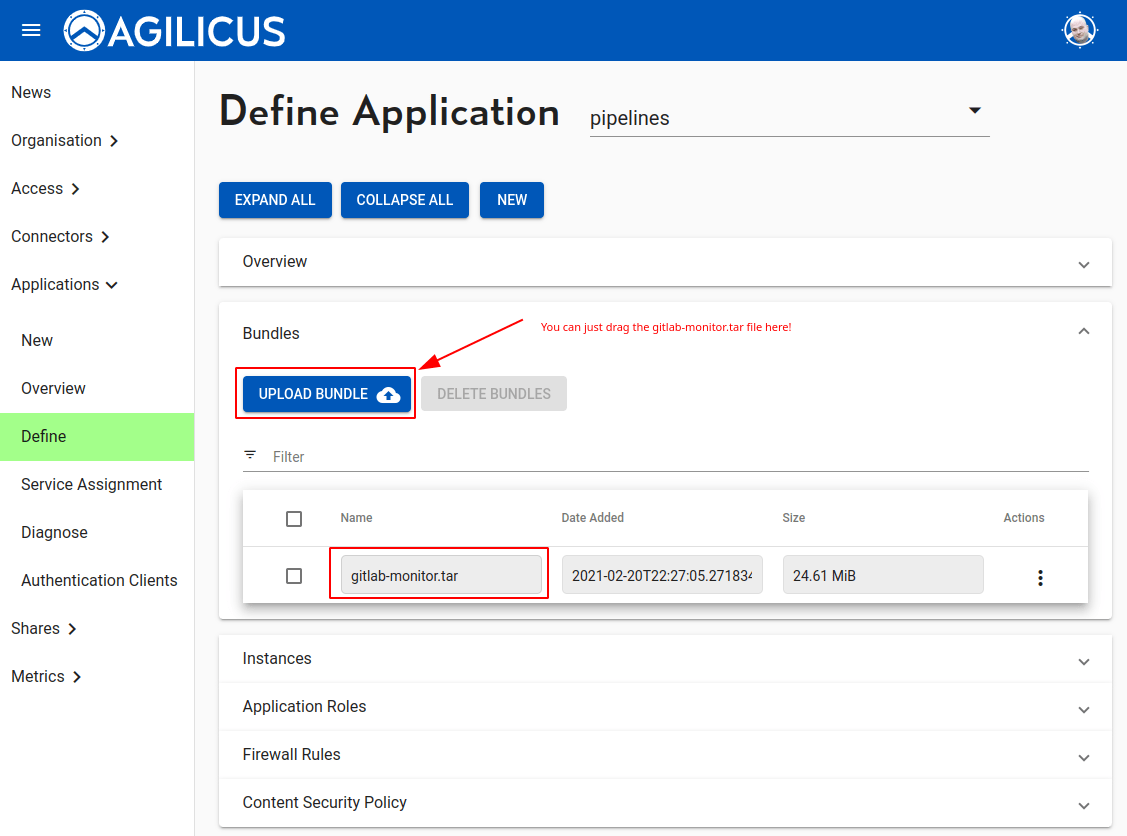Expand the Firewall Rules panel chevron
The width and height of the screenshot is (1127, 836).
tap(1083, 757)
